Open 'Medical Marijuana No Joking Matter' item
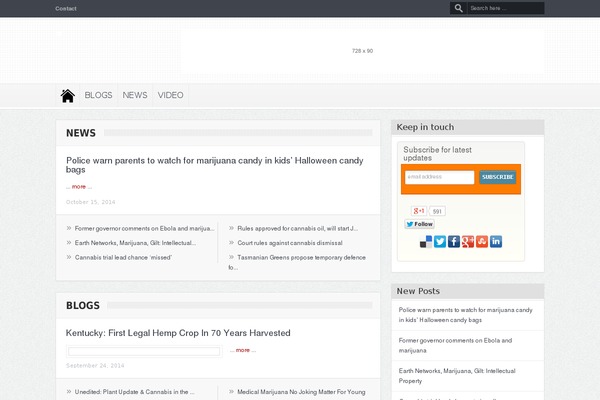This screenshot has width=600, height=400. (x=301, y=392)
